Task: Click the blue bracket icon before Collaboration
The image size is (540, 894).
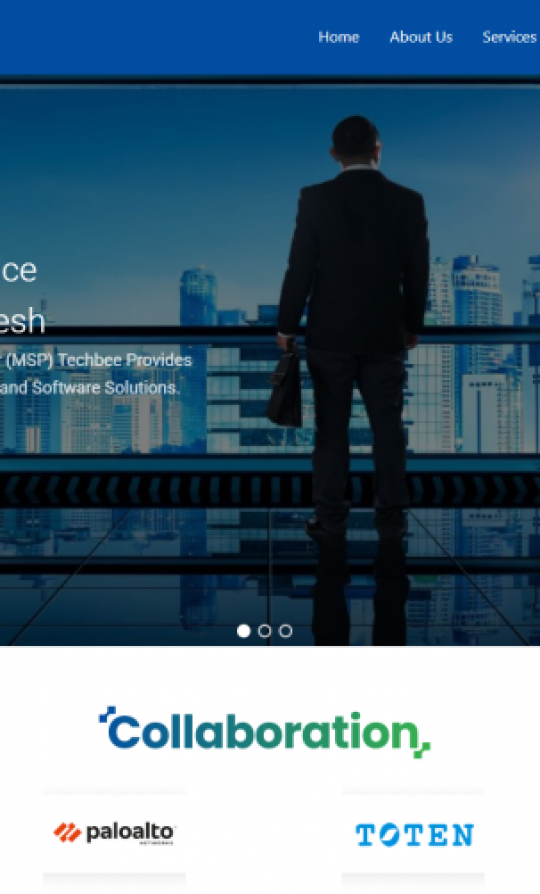Action: point(107,714)
